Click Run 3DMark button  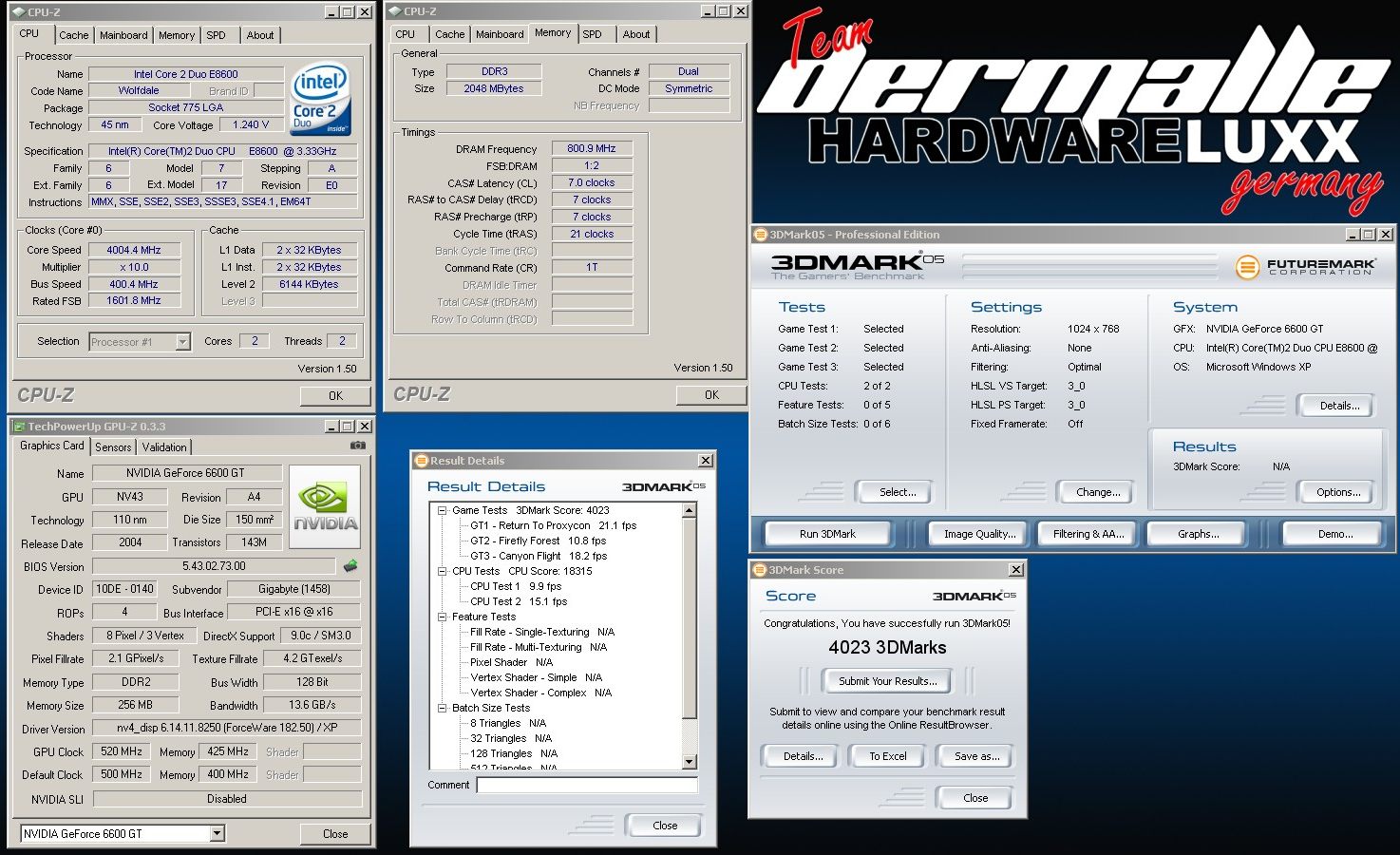(827, 534)
